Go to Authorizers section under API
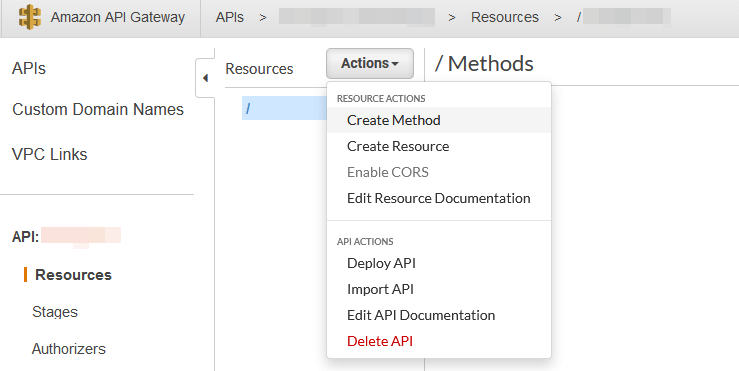 (69, 349)
